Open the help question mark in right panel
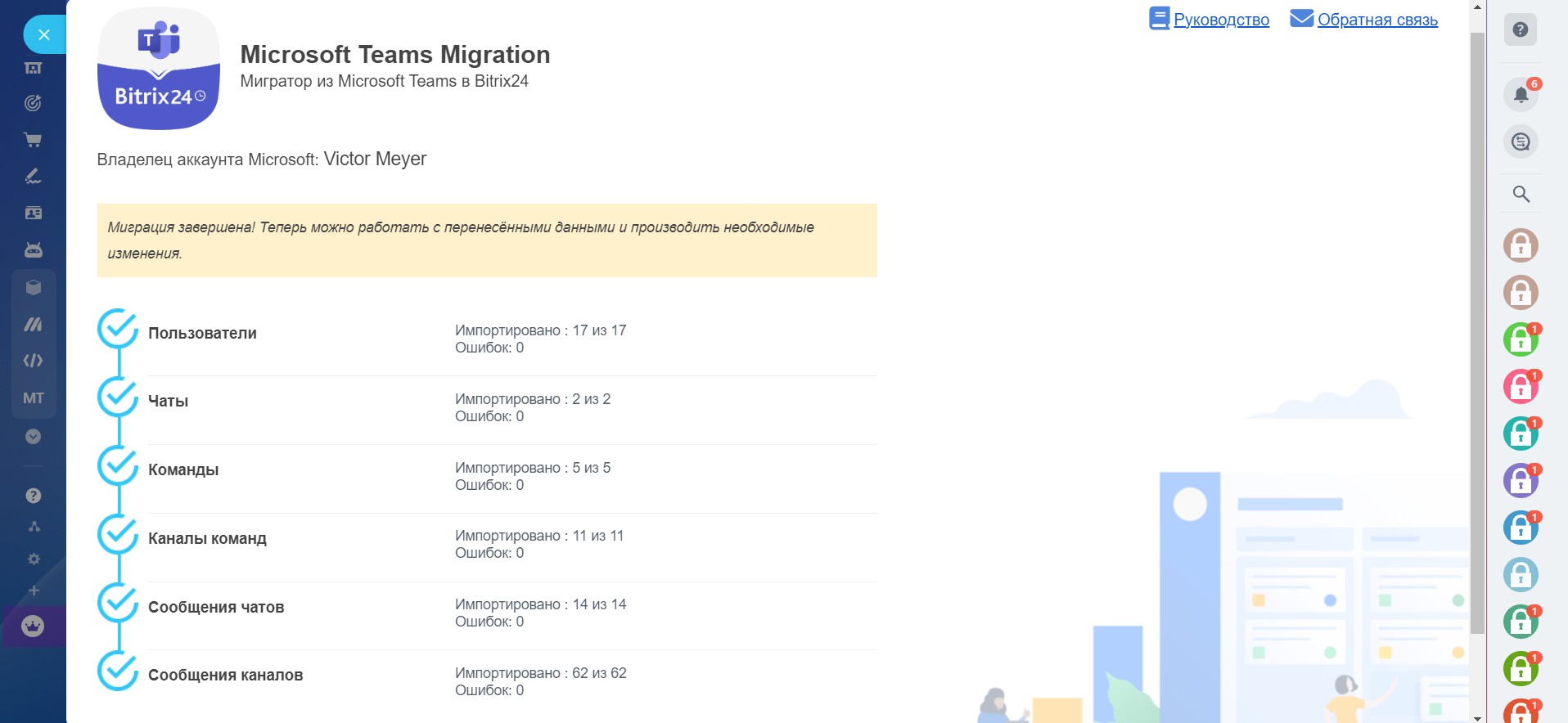 [1521, 30]
